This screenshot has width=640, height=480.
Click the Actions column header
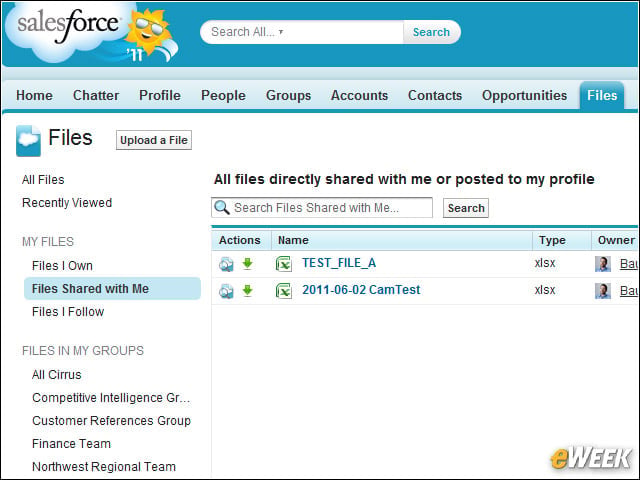click(240, 240)
